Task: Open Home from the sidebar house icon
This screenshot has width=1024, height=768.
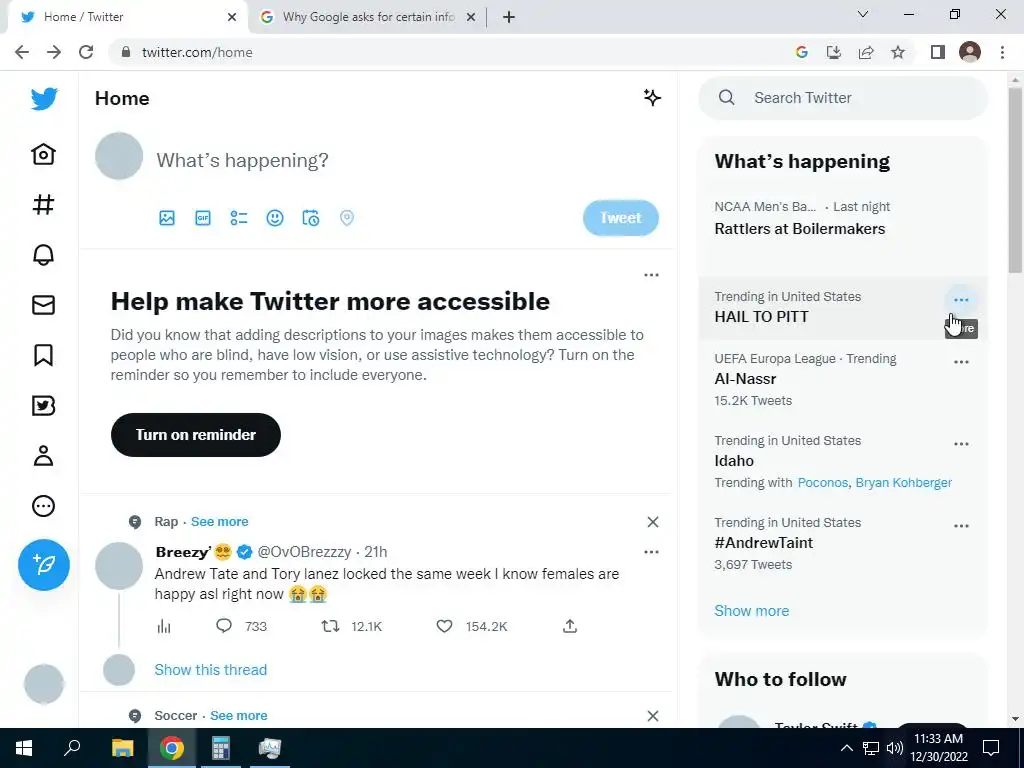Action: 44,154
